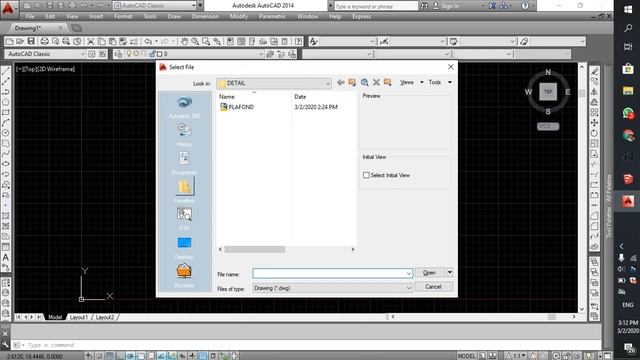Viewport: 640px width, 360px height.
Task: Click the Save icon in Standard toolbar
Action: pos(31,41)
